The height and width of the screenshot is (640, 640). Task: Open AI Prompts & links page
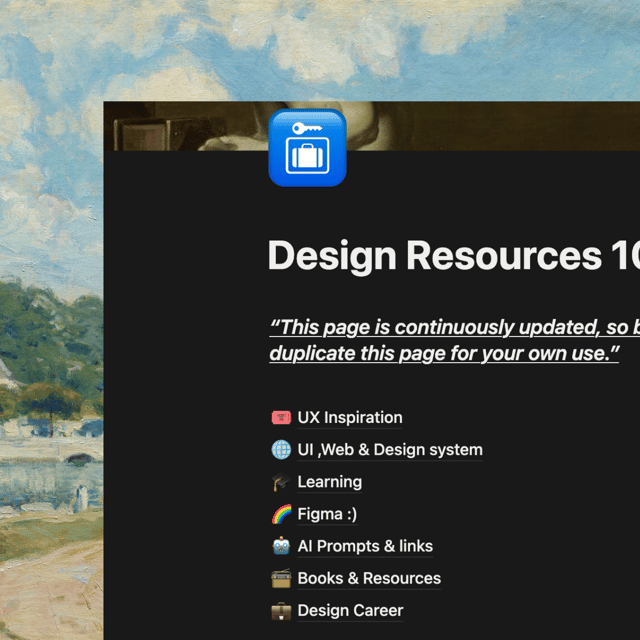tap(365, 546)
